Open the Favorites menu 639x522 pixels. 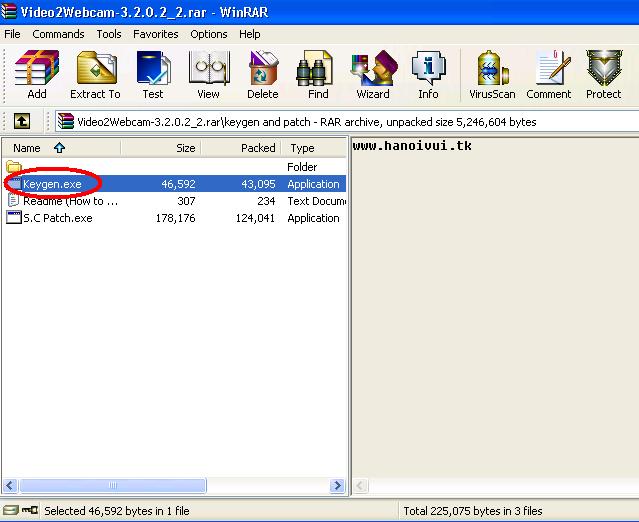pos(156,34)
